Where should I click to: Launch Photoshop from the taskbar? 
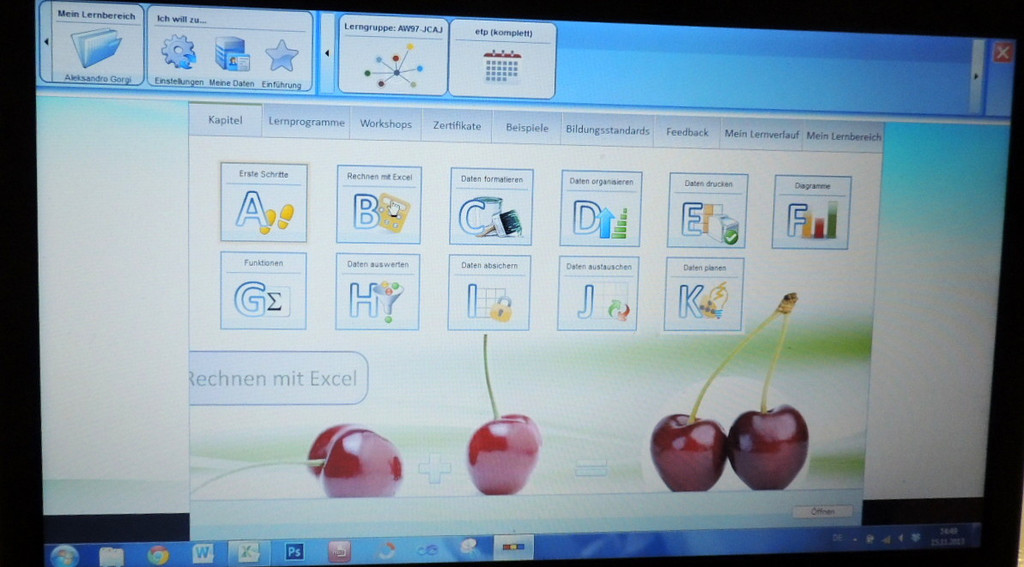295,551
